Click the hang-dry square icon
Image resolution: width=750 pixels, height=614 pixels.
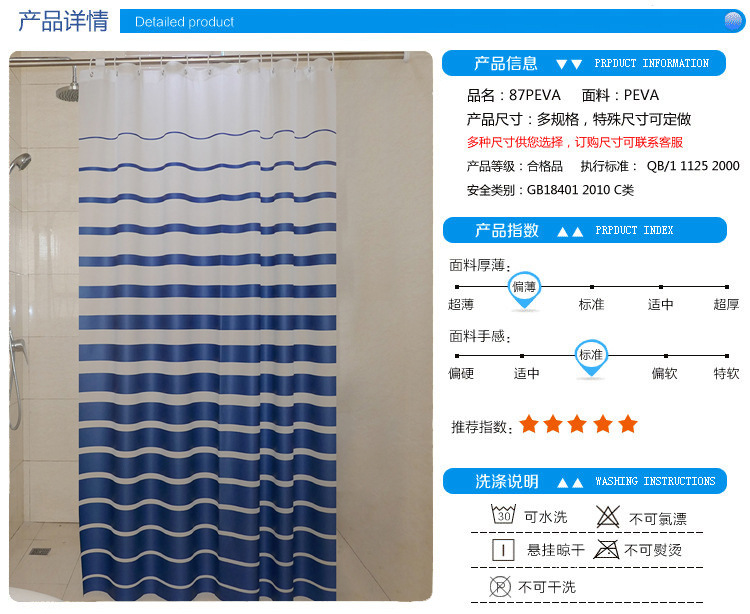pyautogui.click(x=503, y=550)
